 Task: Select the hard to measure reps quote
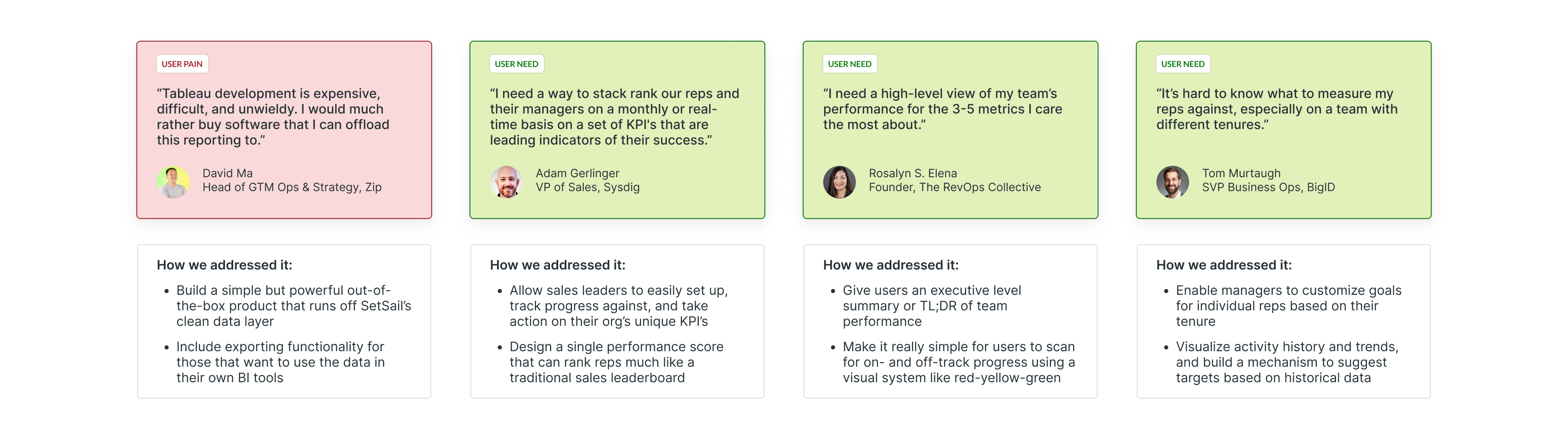click(1277, 109)
